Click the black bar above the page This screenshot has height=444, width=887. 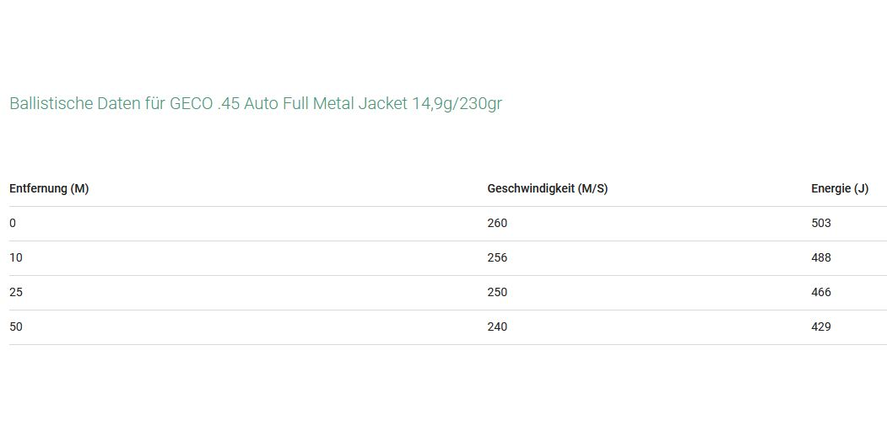point(443,43)
